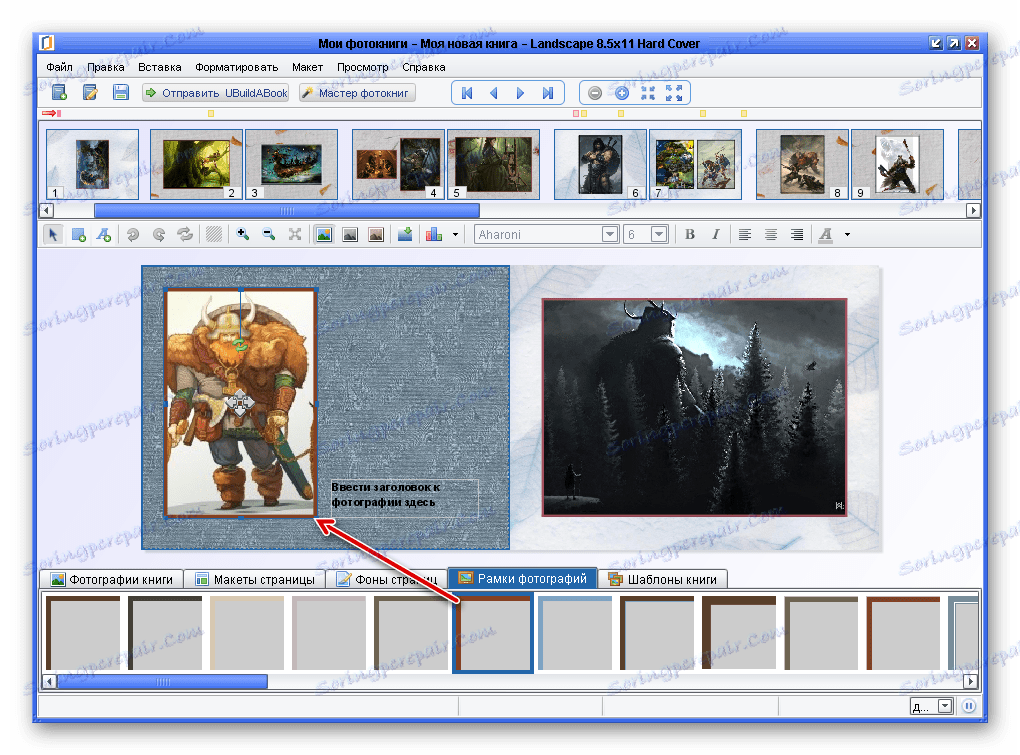This screenshot has width=1020, height=755.
Task: Click the add text box tool
Action: (x=104, y=235)
